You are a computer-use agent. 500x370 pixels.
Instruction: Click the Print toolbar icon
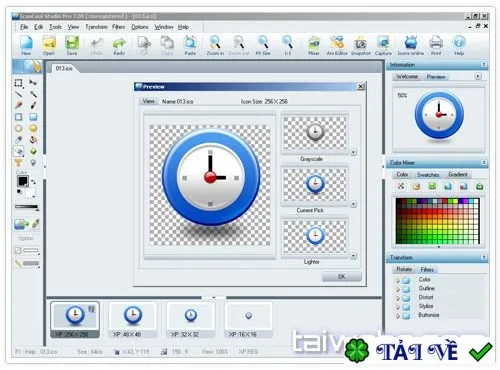[x=436, y=46]
